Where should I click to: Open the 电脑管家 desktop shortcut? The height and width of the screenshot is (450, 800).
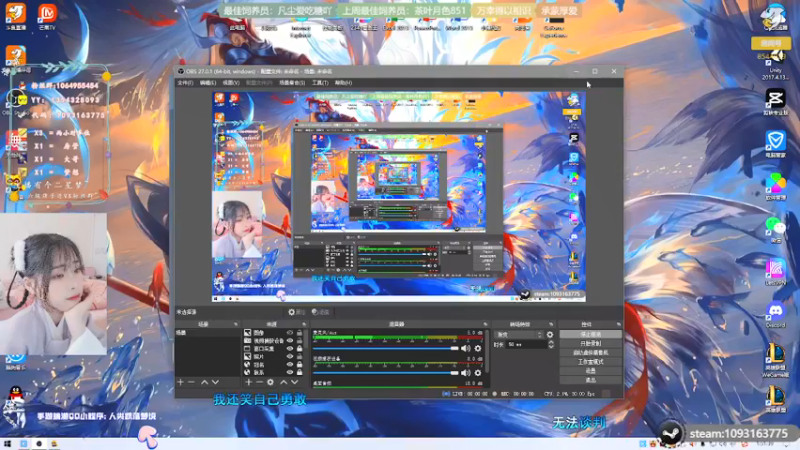[x=775, y=144]
